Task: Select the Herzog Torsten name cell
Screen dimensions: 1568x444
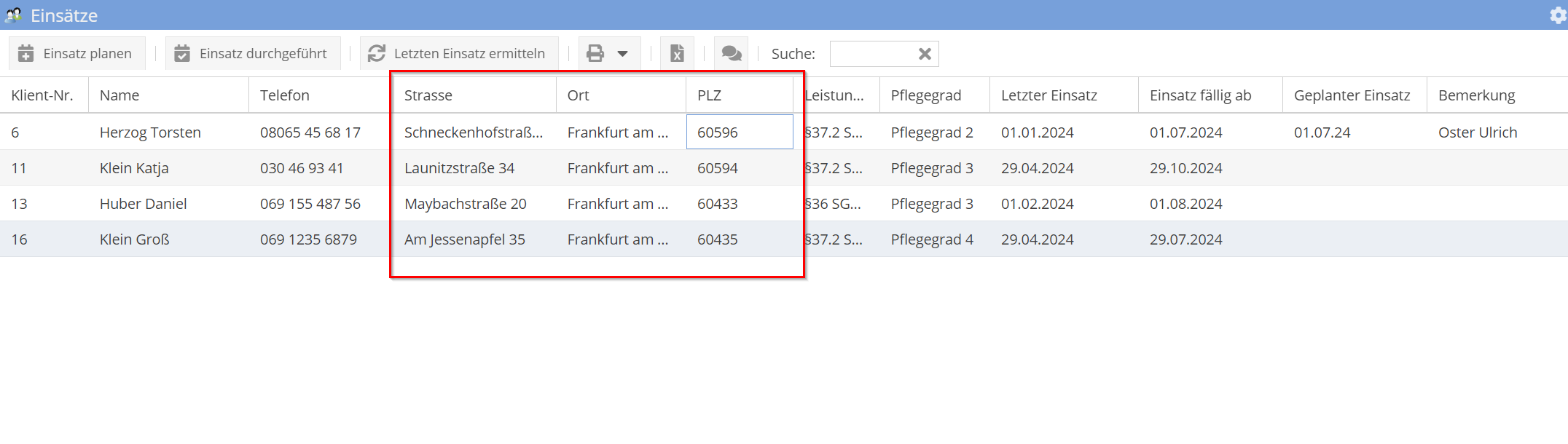Action: pos(168,132)
